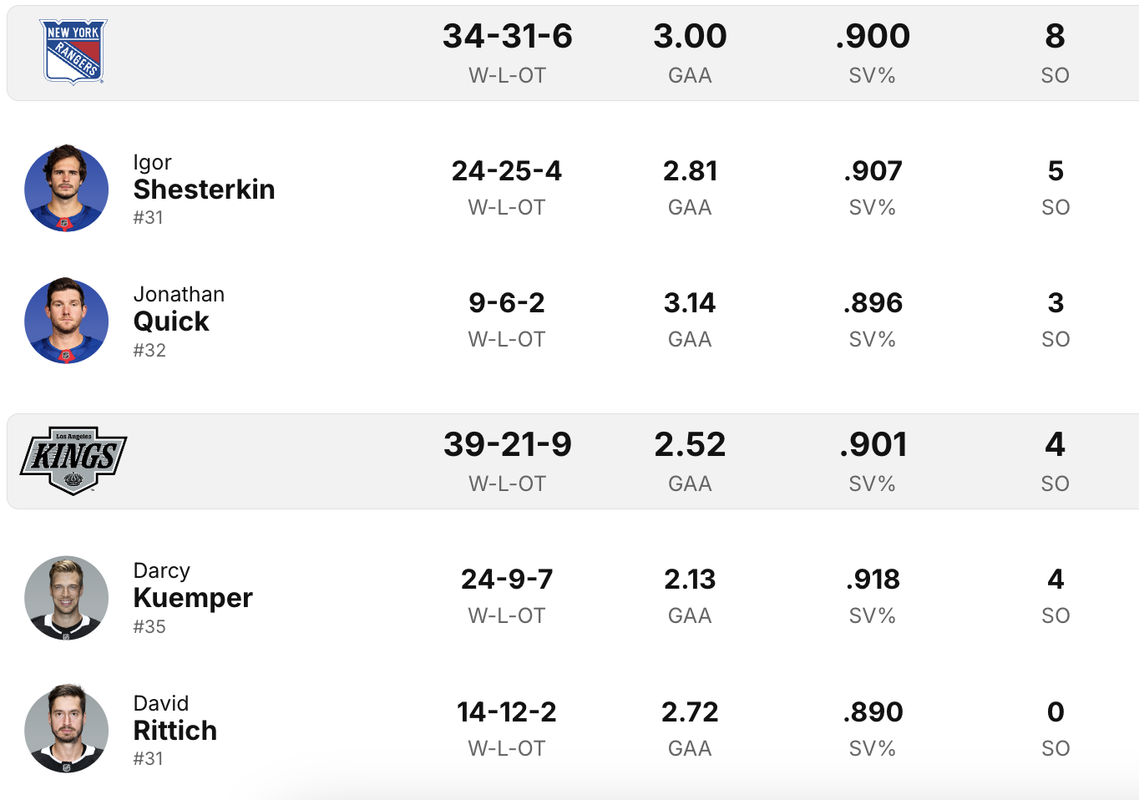1139x800 pixels.
Task: Open the Shesterkin player name link
Action: click(204, 189)
